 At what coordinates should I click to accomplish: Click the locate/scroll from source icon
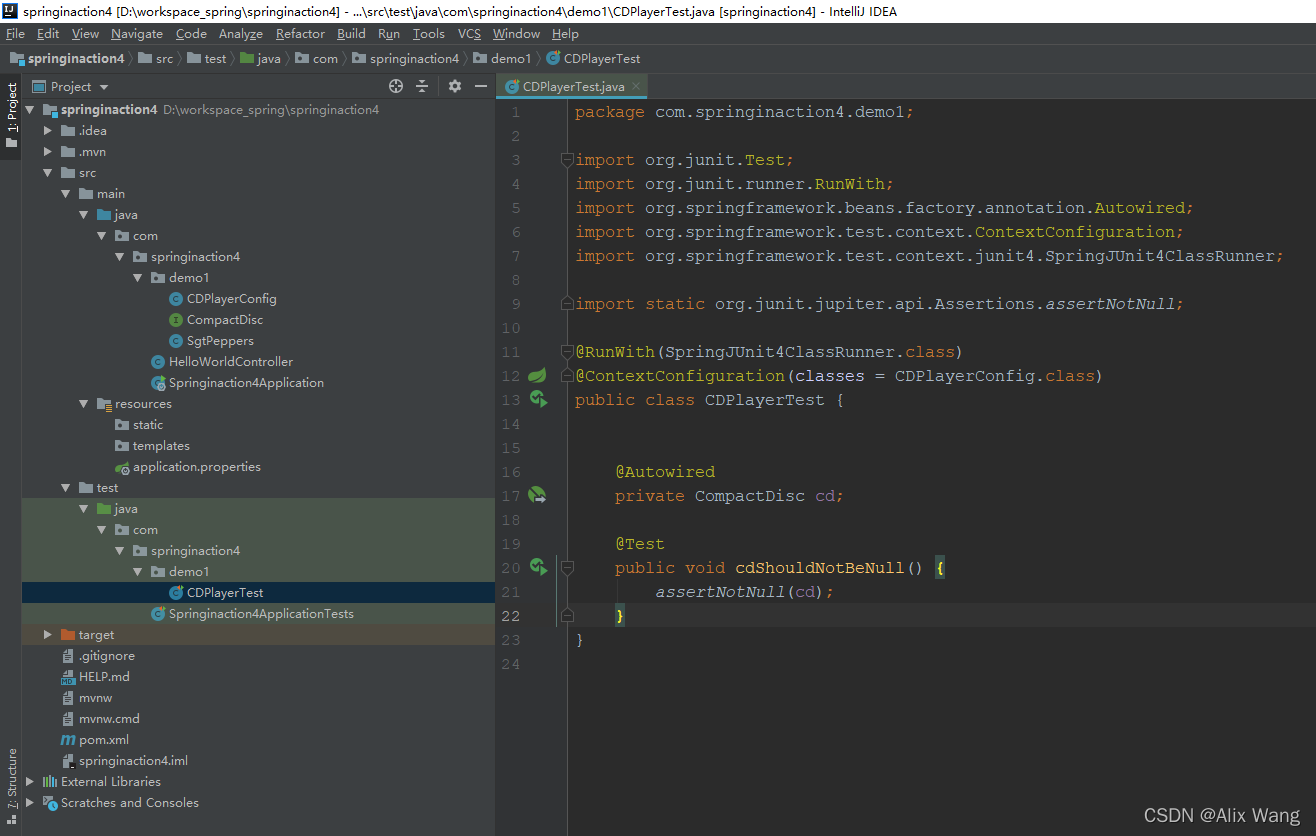point(396,87)
